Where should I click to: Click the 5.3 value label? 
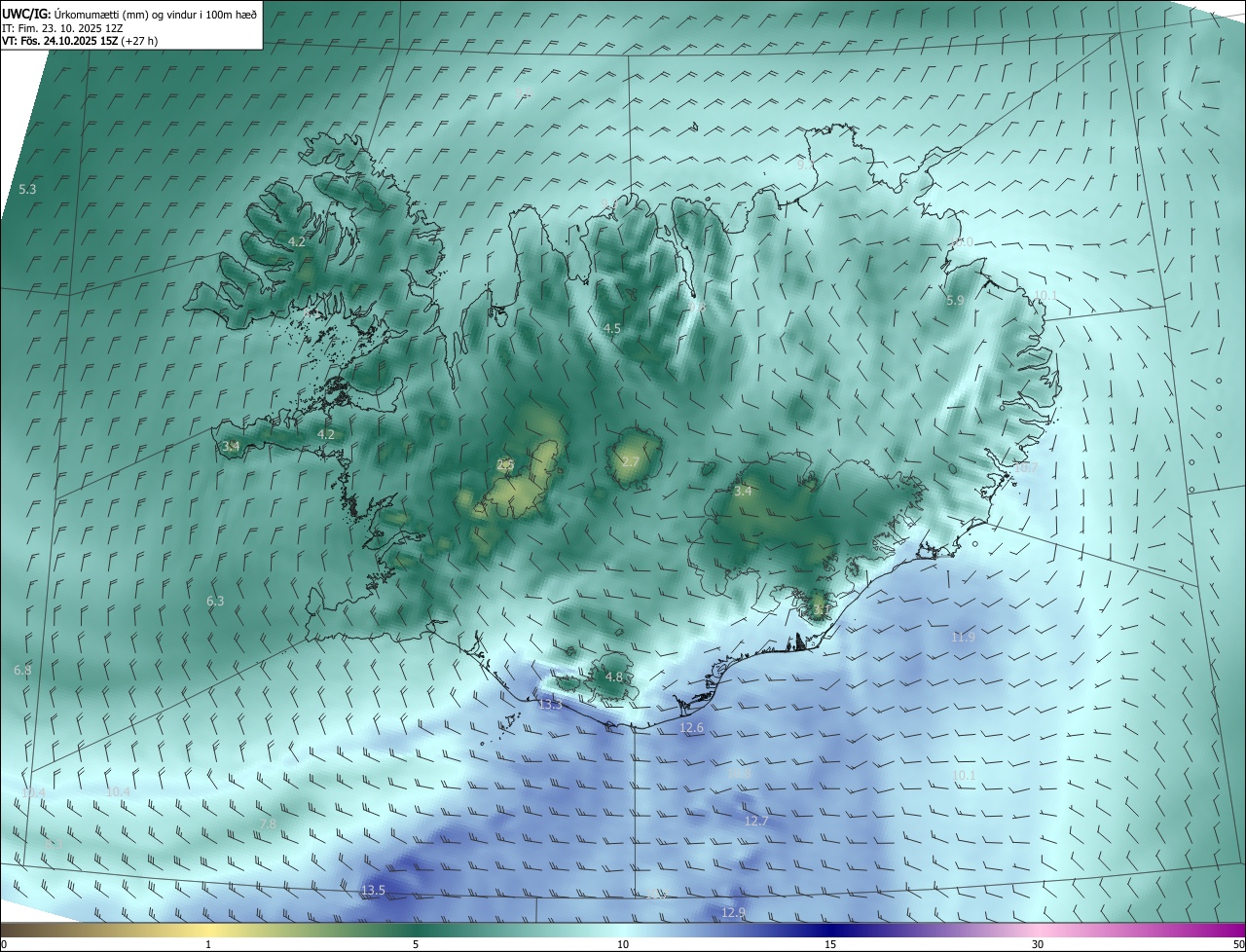pos(27,189)
